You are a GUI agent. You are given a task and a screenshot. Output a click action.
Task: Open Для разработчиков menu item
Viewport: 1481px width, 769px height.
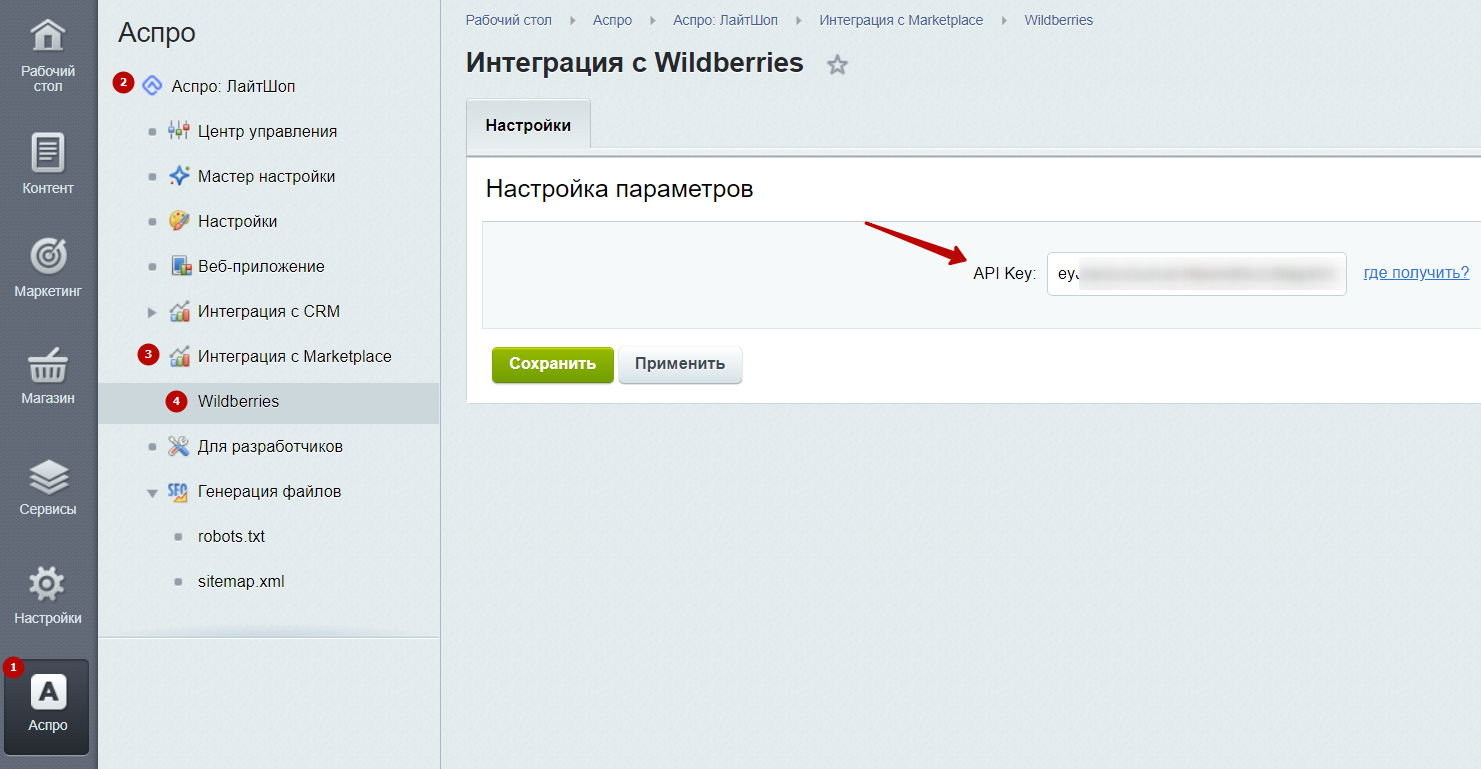(270, 446)
